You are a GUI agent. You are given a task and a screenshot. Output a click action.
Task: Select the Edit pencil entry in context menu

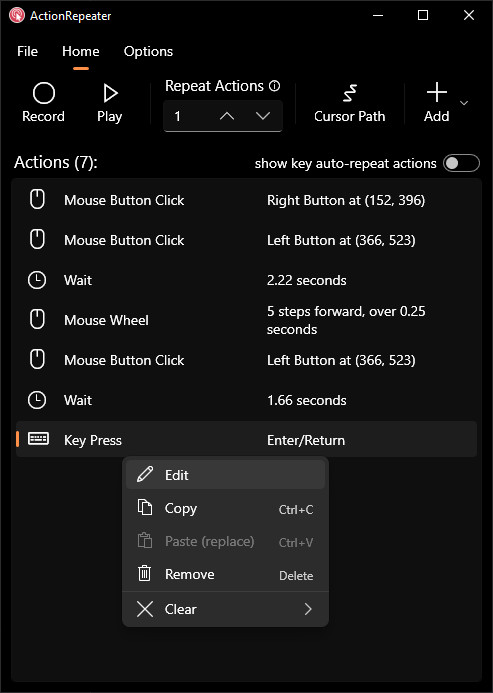pyautogui.click(x=225, y=475)
